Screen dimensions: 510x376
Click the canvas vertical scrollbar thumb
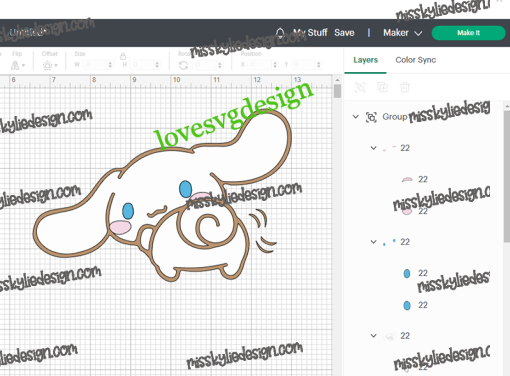(x=337, y=91)
